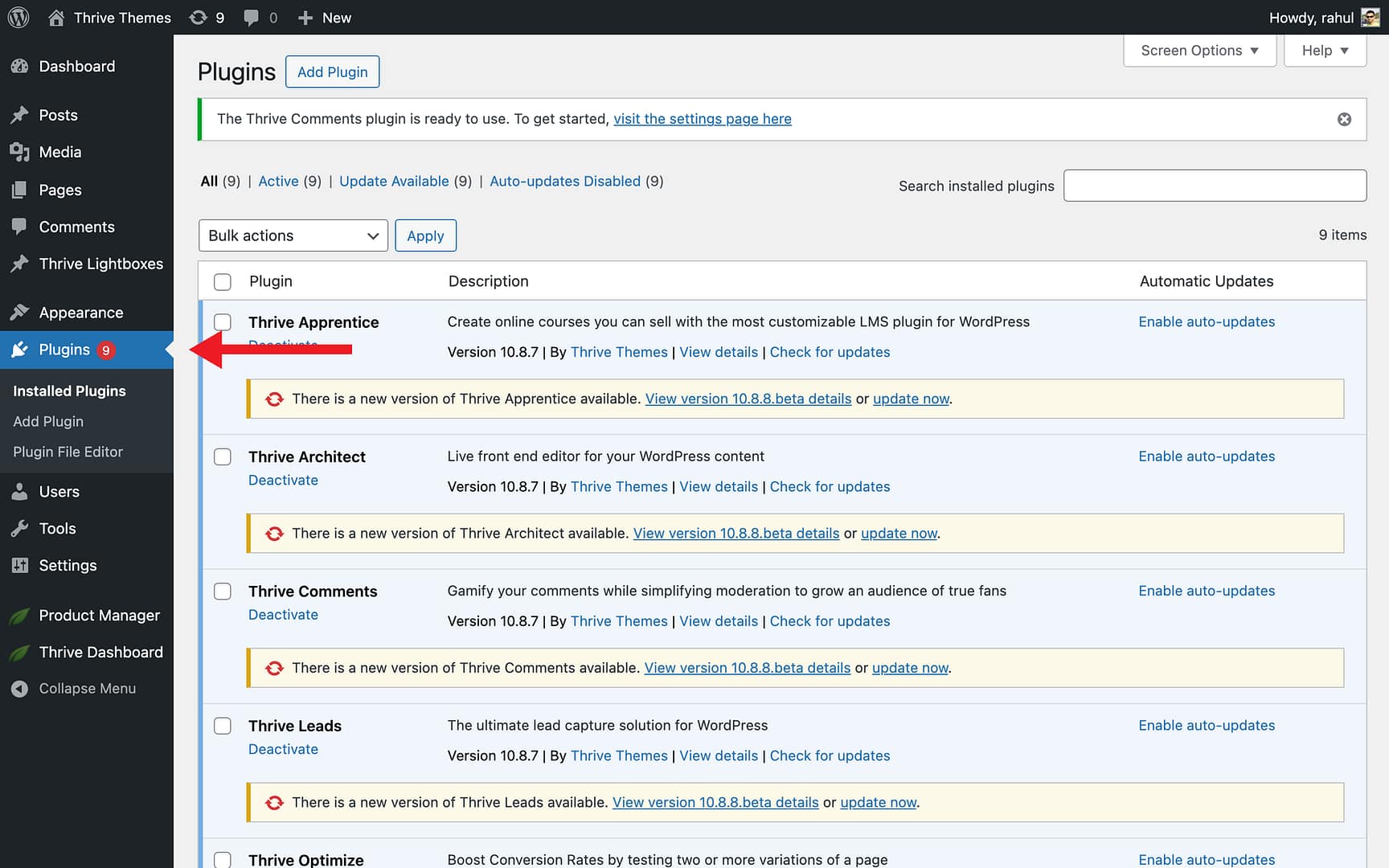Click the search installed plugins field

[1215, 185]
